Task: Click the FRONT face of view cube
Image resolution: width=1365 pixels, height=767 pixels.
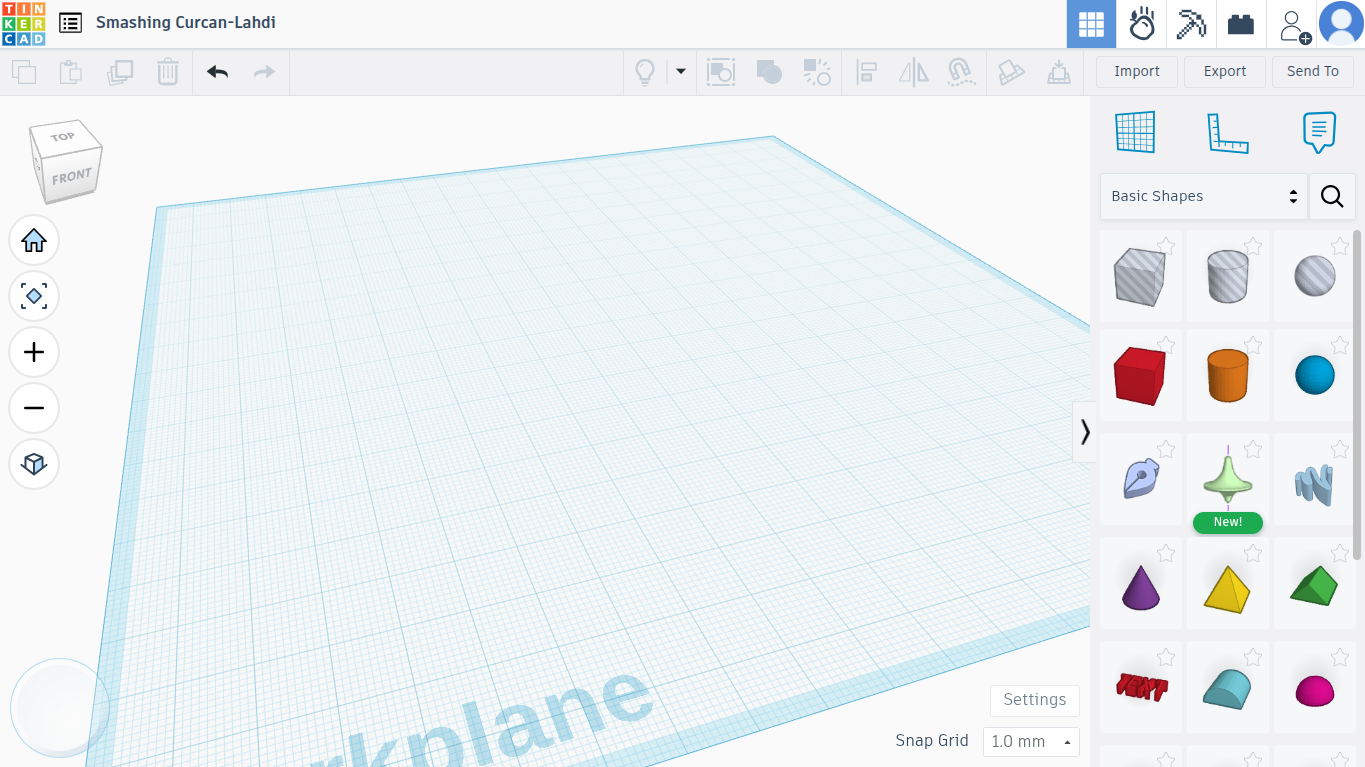Action: [x=72, y=177]
